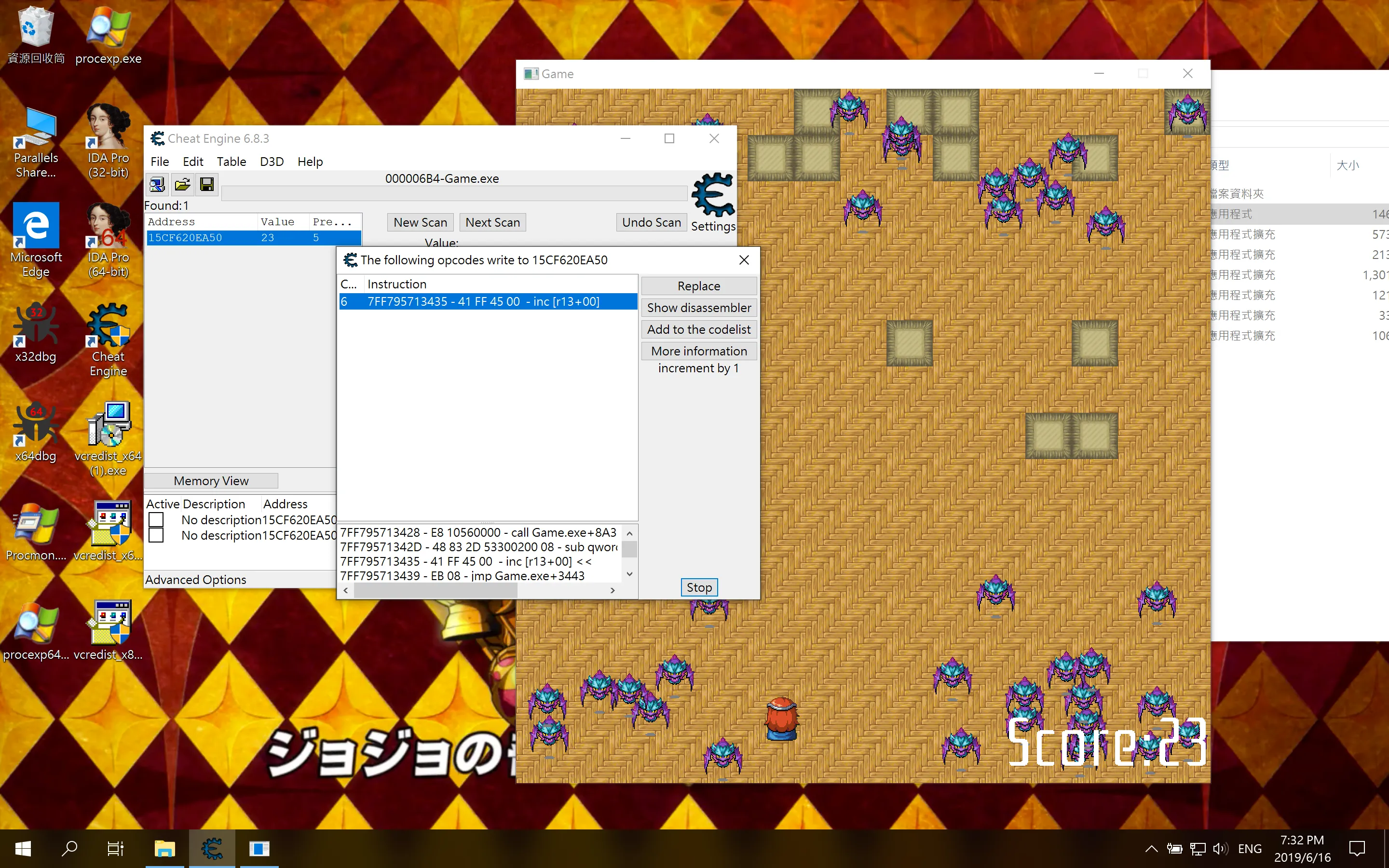Viewport: 1389px width, 868px height.
Task: Launch x64dbg desktop icon
Action: pyautogui.click(x=36, y=432)
